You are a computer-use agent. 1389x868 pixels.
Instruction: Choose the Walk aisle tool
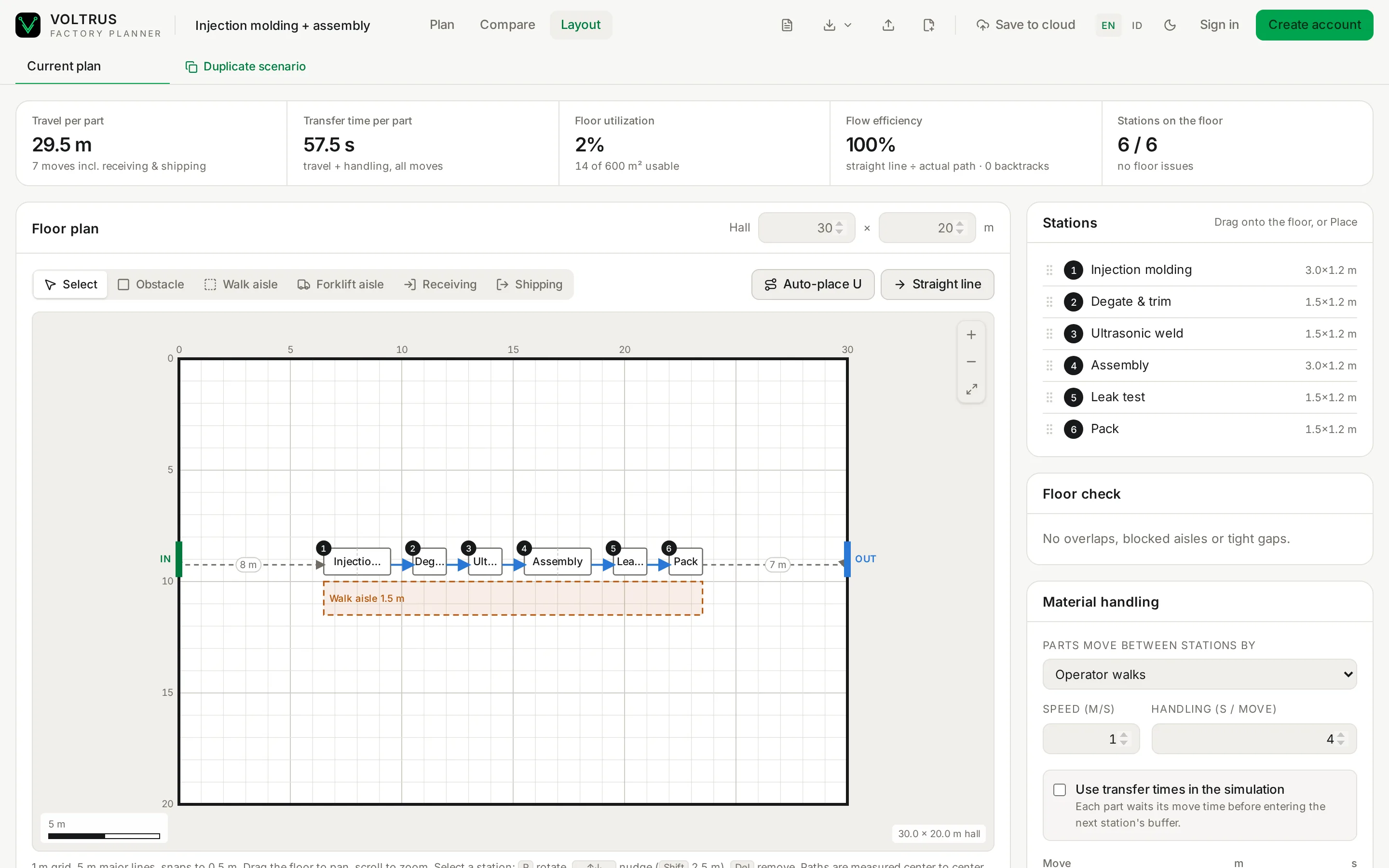pos(241,285)
